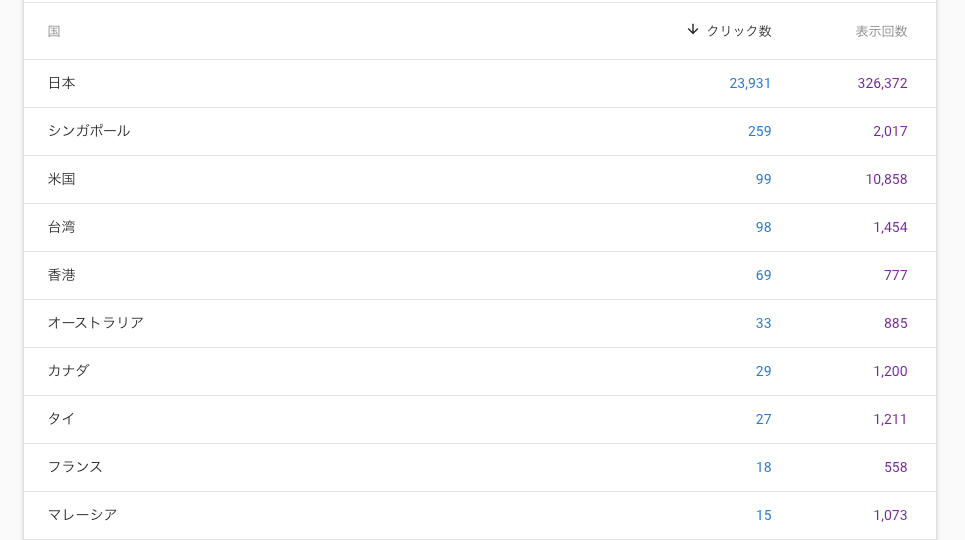Select the 米国 country row
The image size is (965, 540).
(62, 179)
